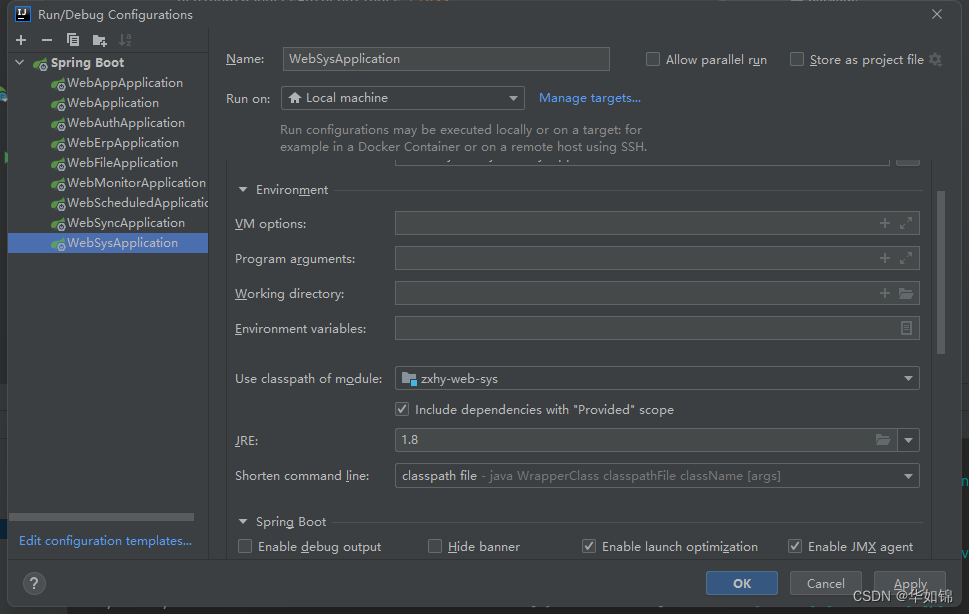Check the Hide banner option
The width and height of the screenshot is (969, 614).
coord(435,546)
